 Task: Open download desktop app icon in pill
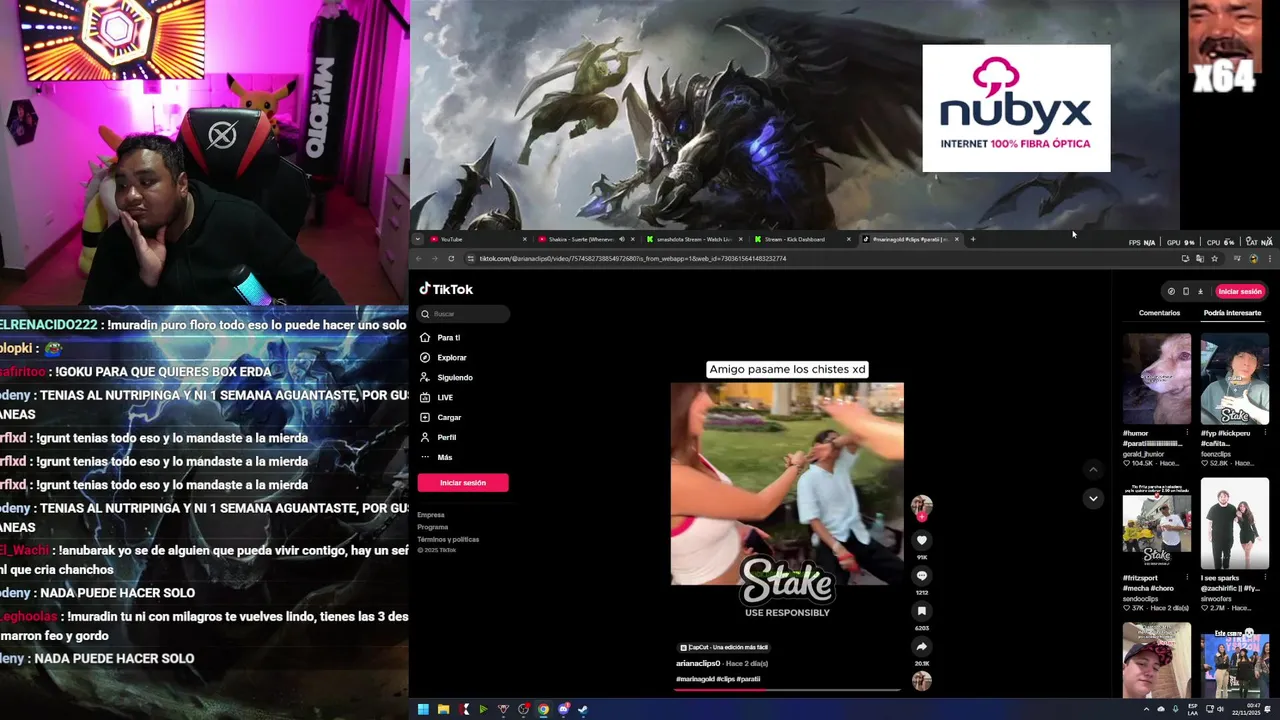click(1200, 292)
